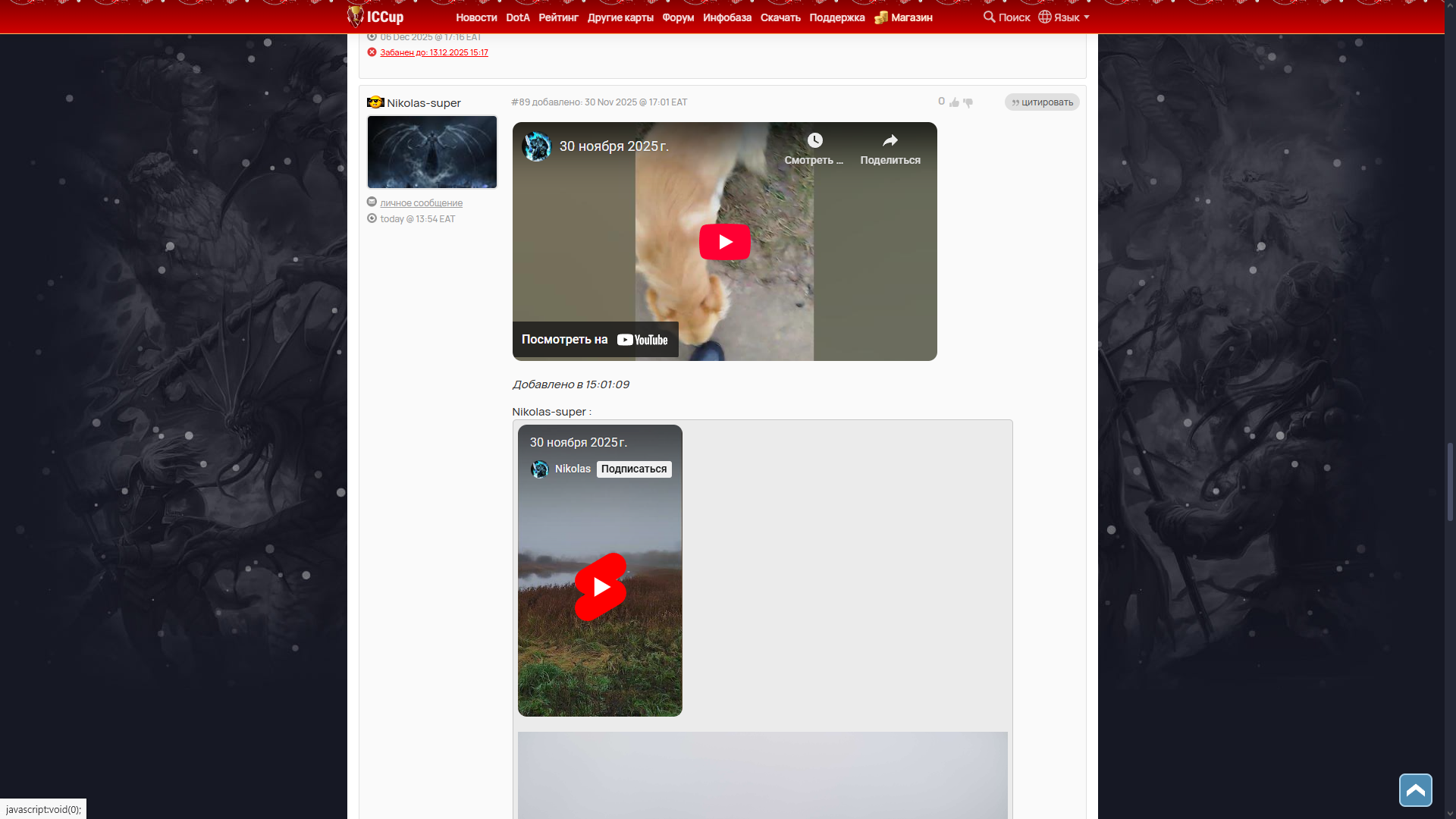Click the Магазин coins shop icon
The height and width of the screenshot is (819, 1456).
click(880, 17)
